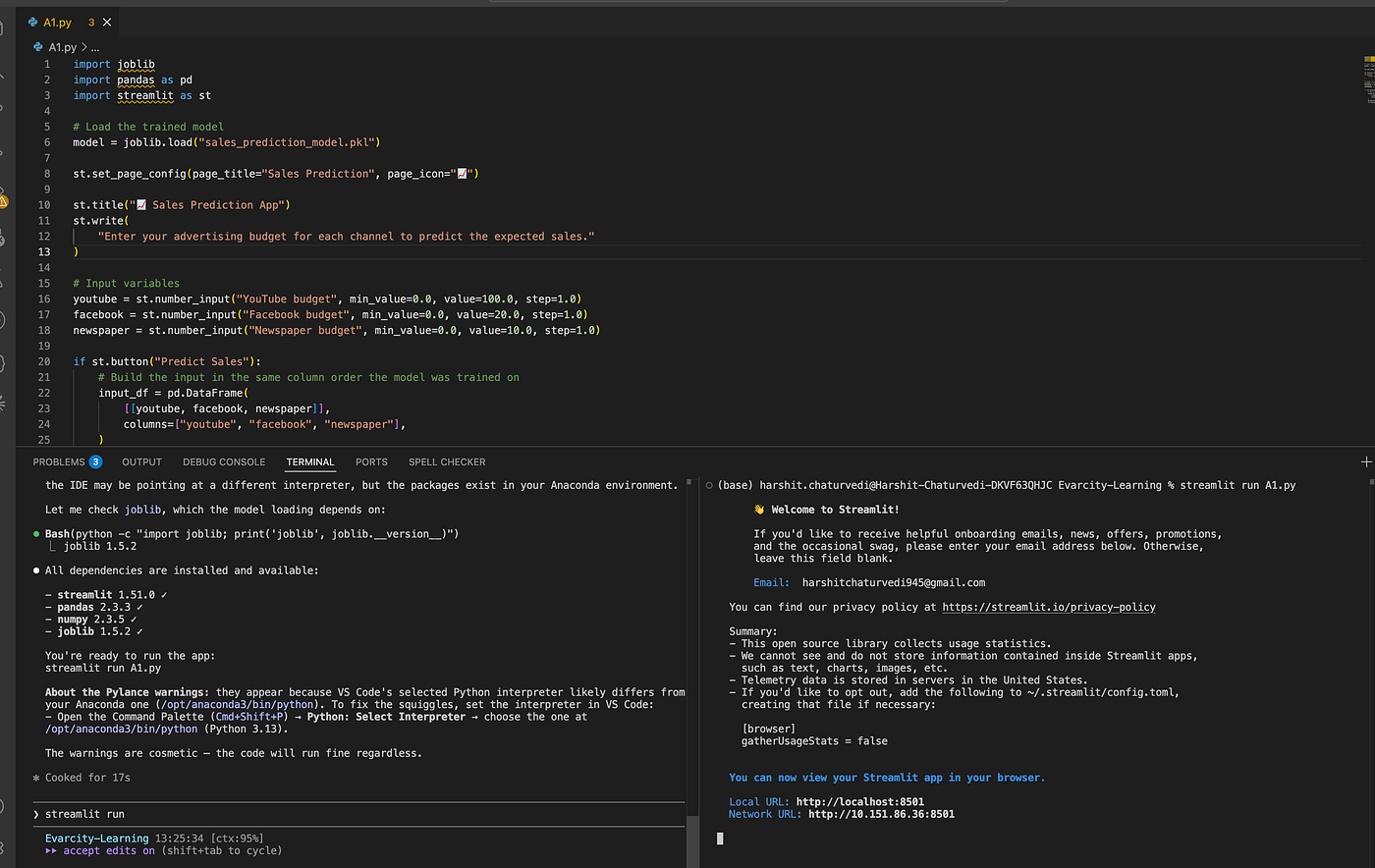
Task: Click 'pd.DataFrame' on line 22
Action: [205, 393]
